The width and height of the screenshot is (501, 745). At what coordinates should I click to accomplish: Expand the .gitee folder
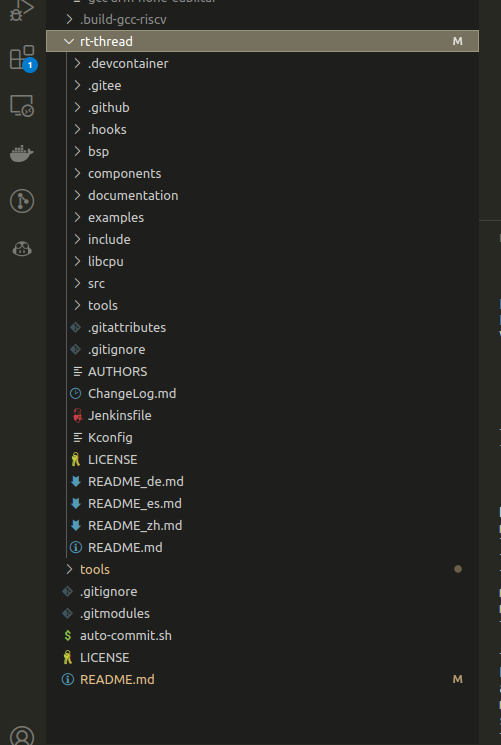77,86
